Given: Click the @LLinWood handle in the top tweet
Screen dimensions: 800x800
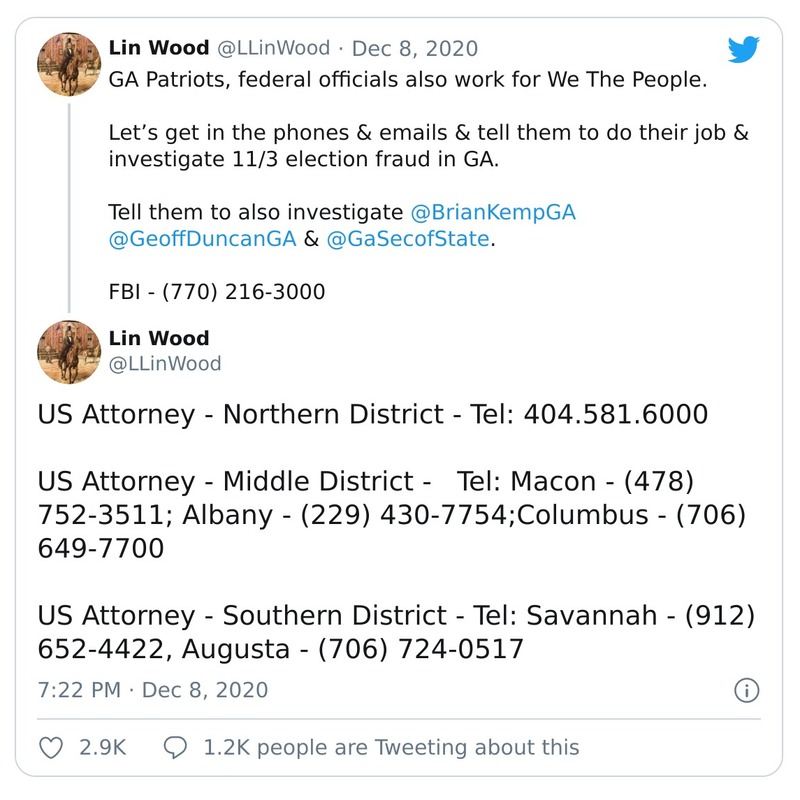Looking at the screenshot, I should click(x=270, y=48).
